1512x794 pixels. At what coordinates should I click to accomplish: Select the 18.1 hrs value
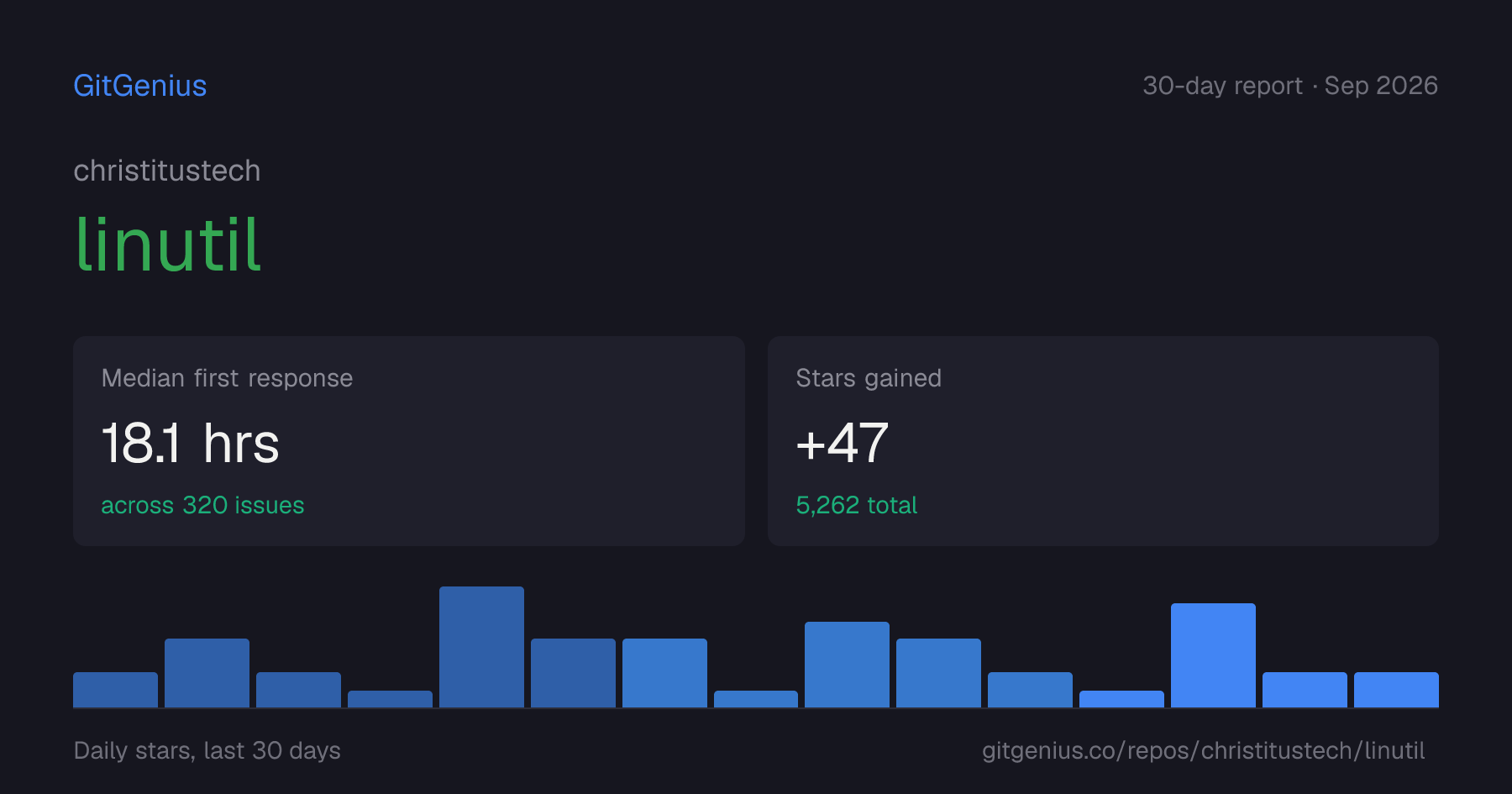pyautogui.click(x=190, y=443)
